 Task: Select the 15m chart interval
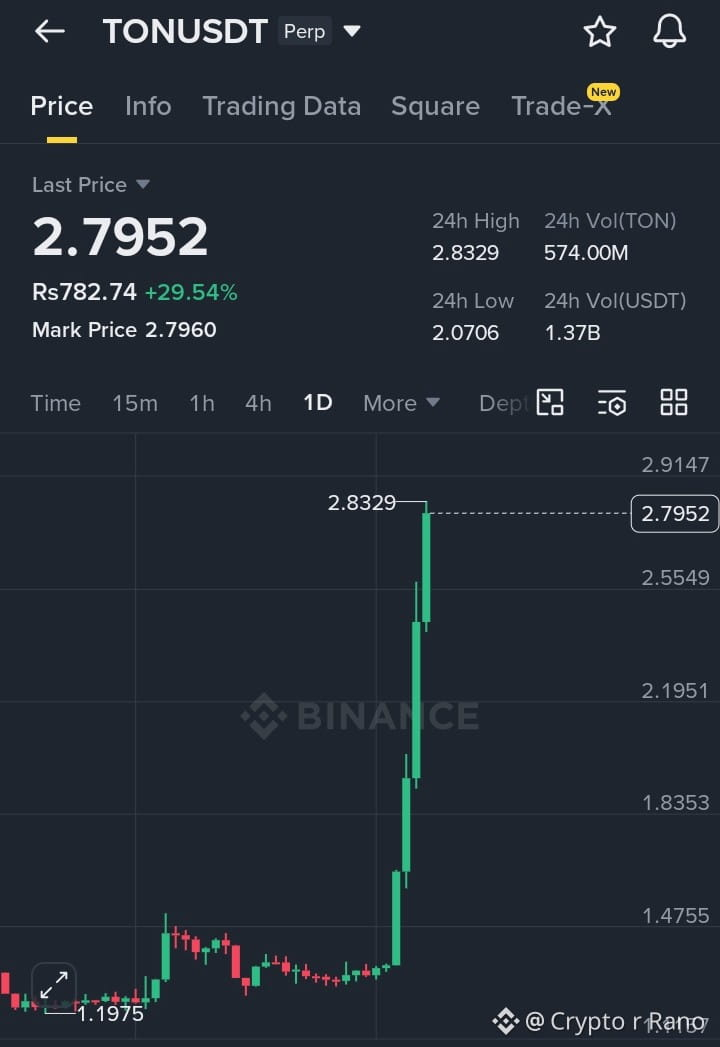pyautogui.click(x=135, y=403)
